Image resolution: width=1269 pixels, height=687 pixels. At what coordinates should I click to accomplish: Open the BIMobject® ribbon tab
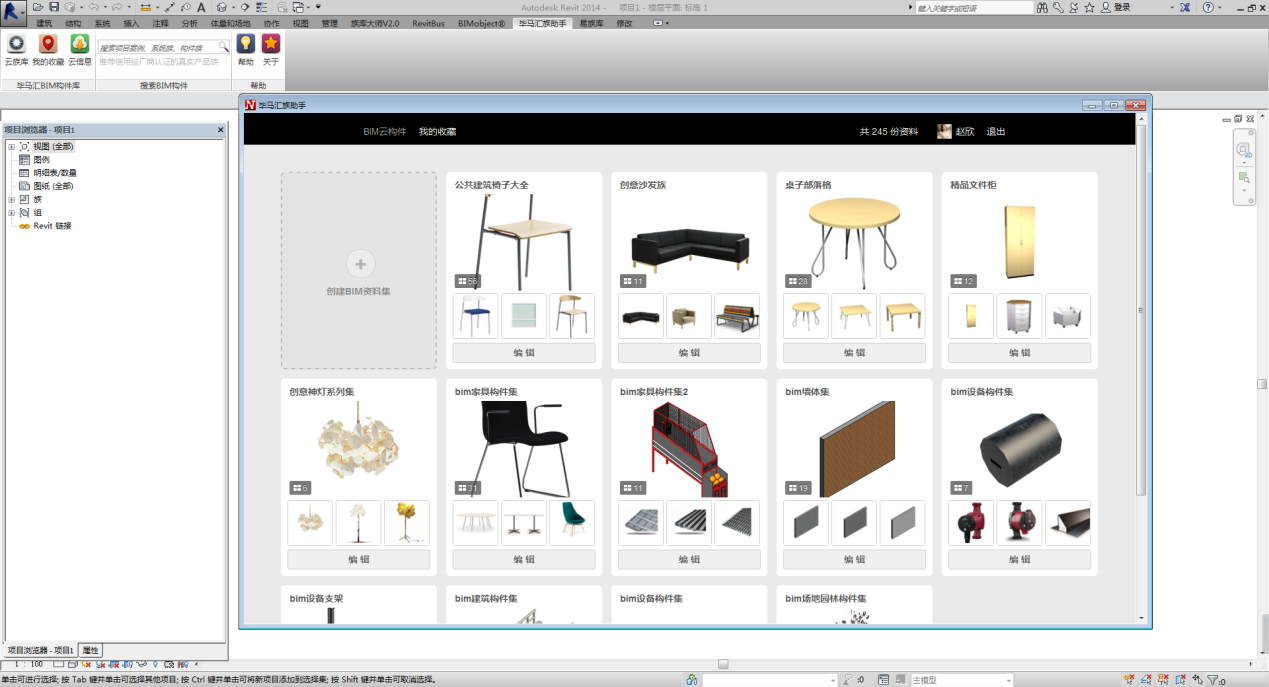point(481,23)
